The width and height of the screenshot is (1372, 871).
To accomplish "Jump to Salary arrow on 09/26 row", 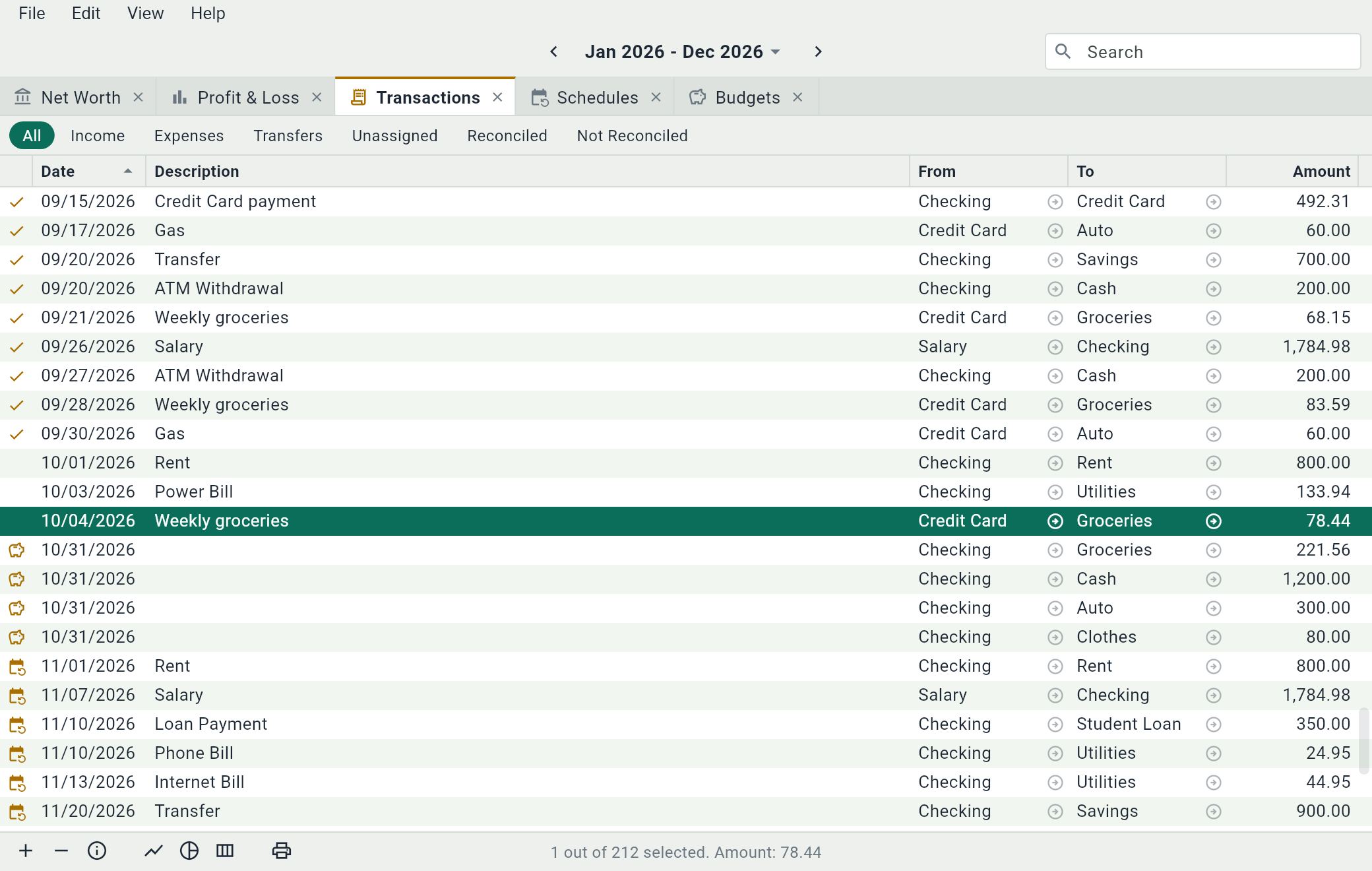I will coord(1055,347).
